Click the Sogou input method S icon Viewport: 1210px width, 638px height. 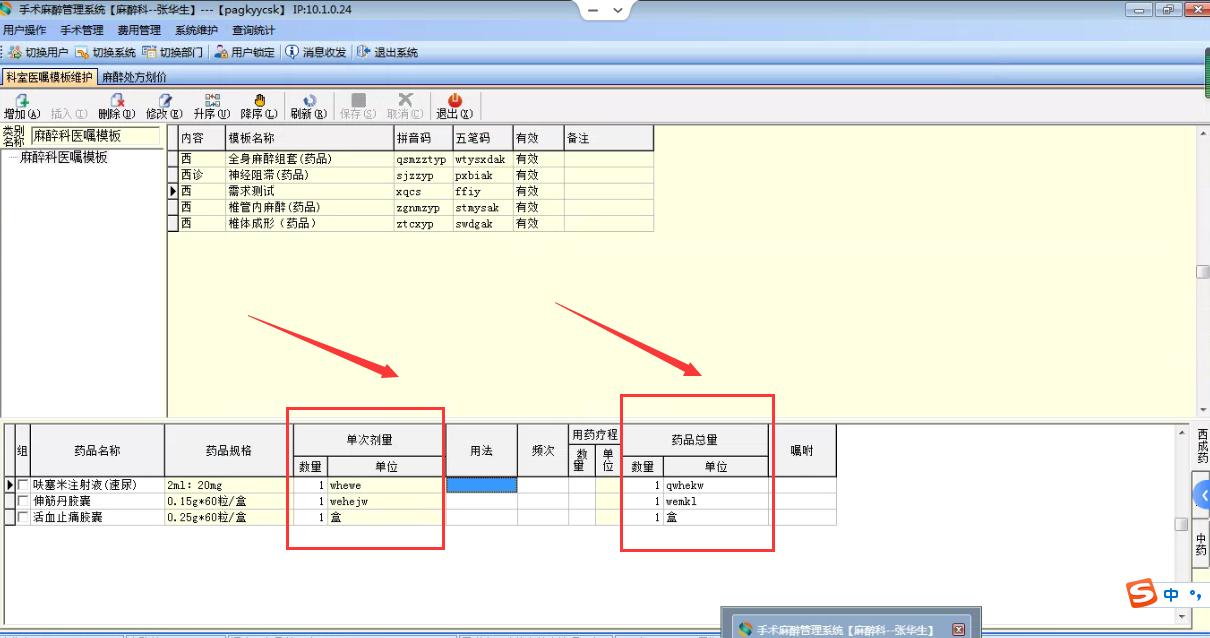coord(1142,594)
